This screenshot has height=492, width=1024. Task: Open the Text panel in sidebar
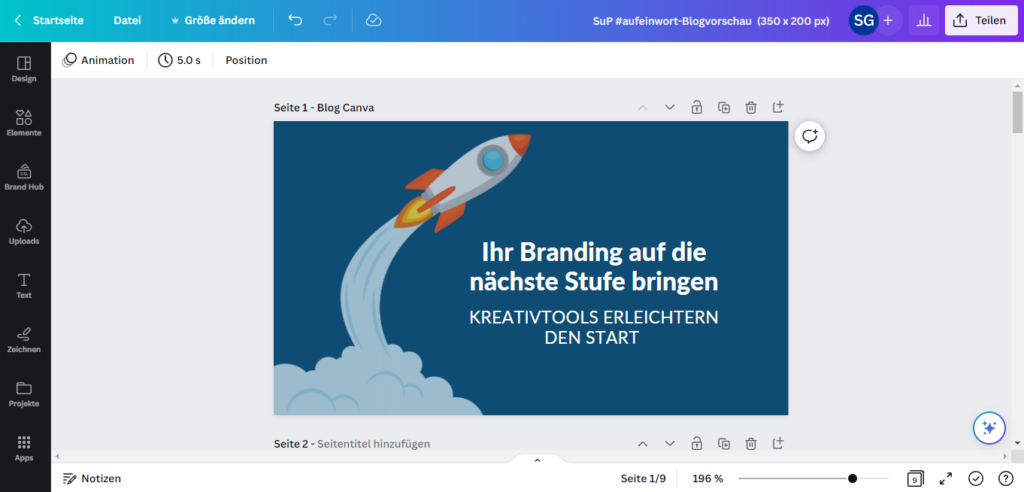(24, 286)
